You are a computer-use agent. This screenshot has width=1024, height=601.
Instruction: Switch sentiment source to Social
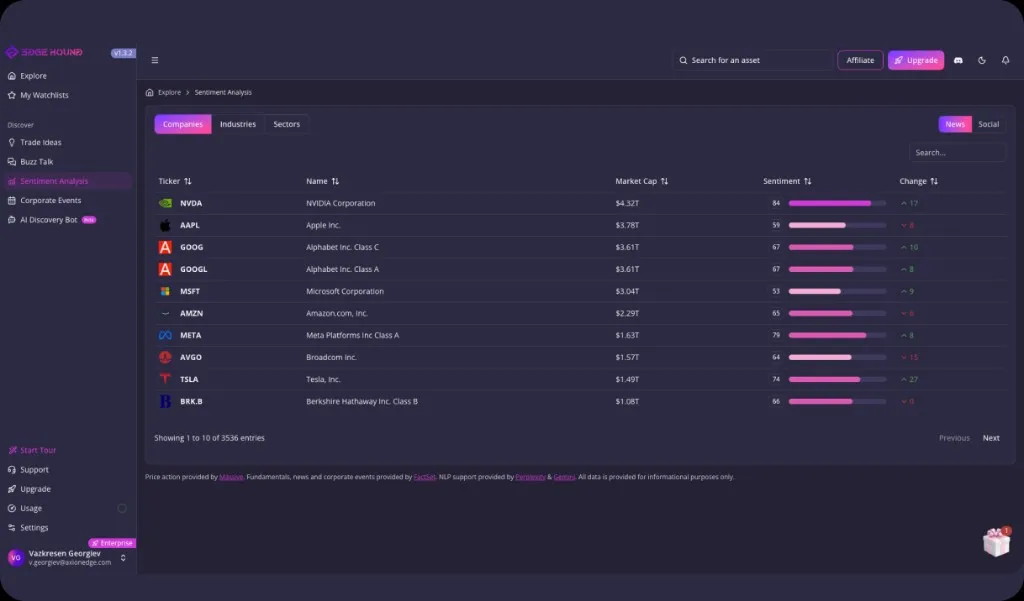(x=988, y=123)
